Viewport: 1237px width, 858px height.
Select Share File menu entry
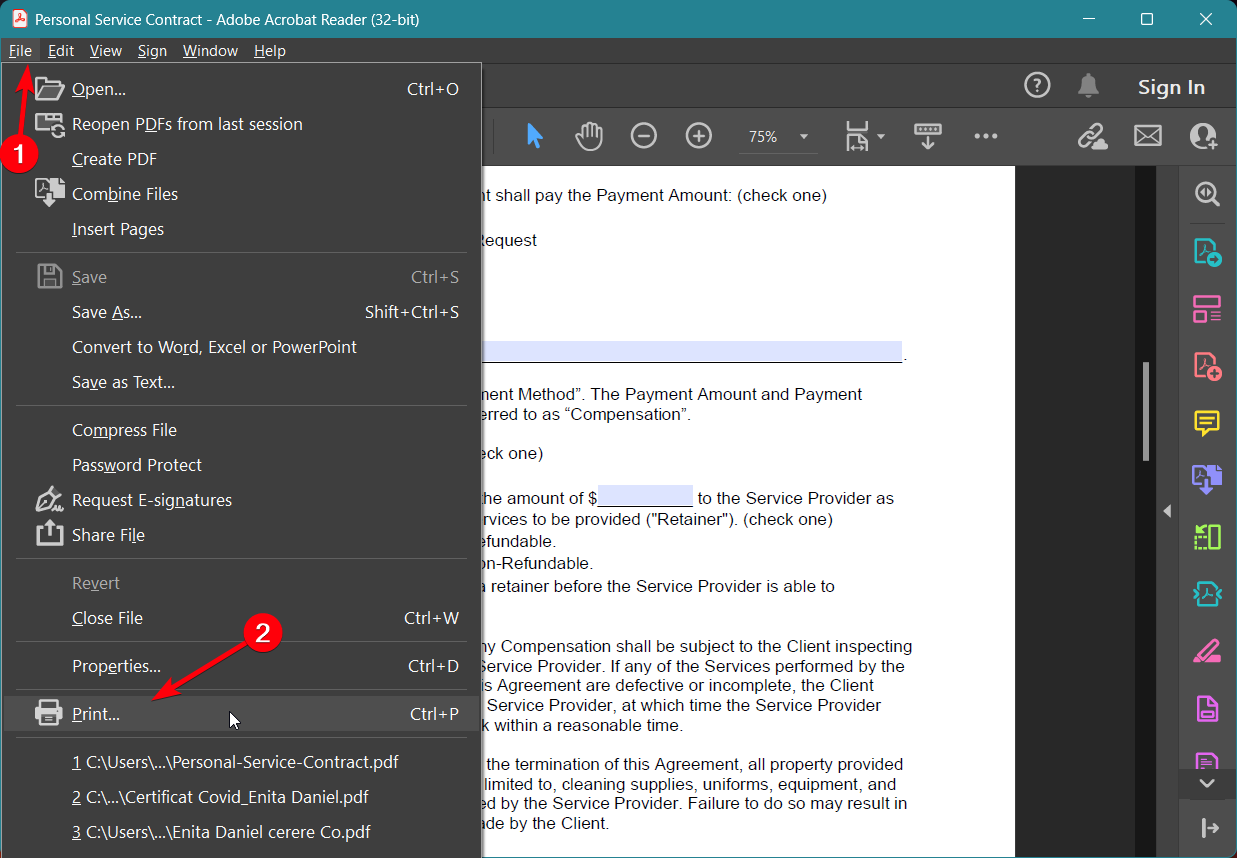pos(242,535)
